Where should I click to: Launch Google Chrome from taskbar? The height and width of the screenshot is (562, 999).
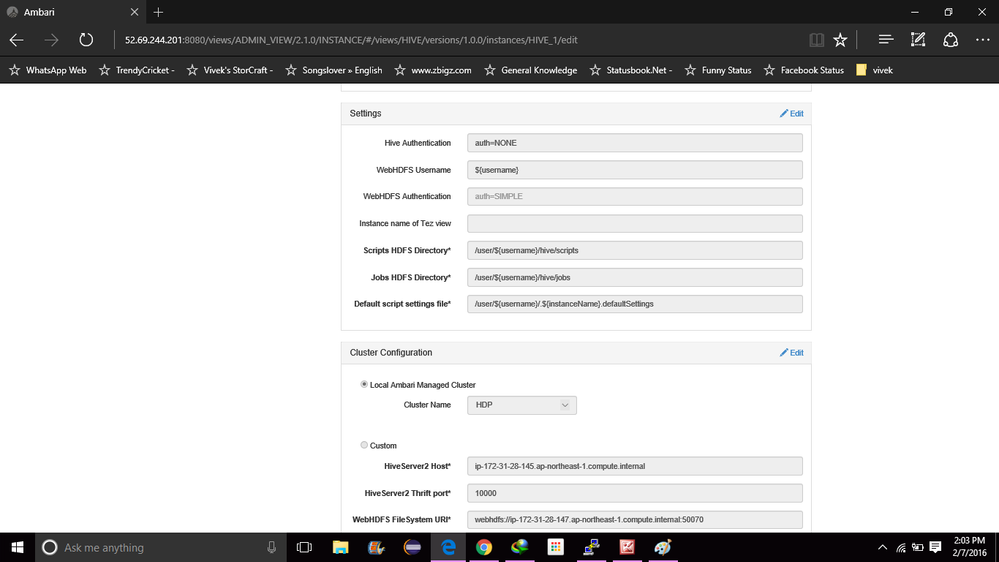coord(484,547)
